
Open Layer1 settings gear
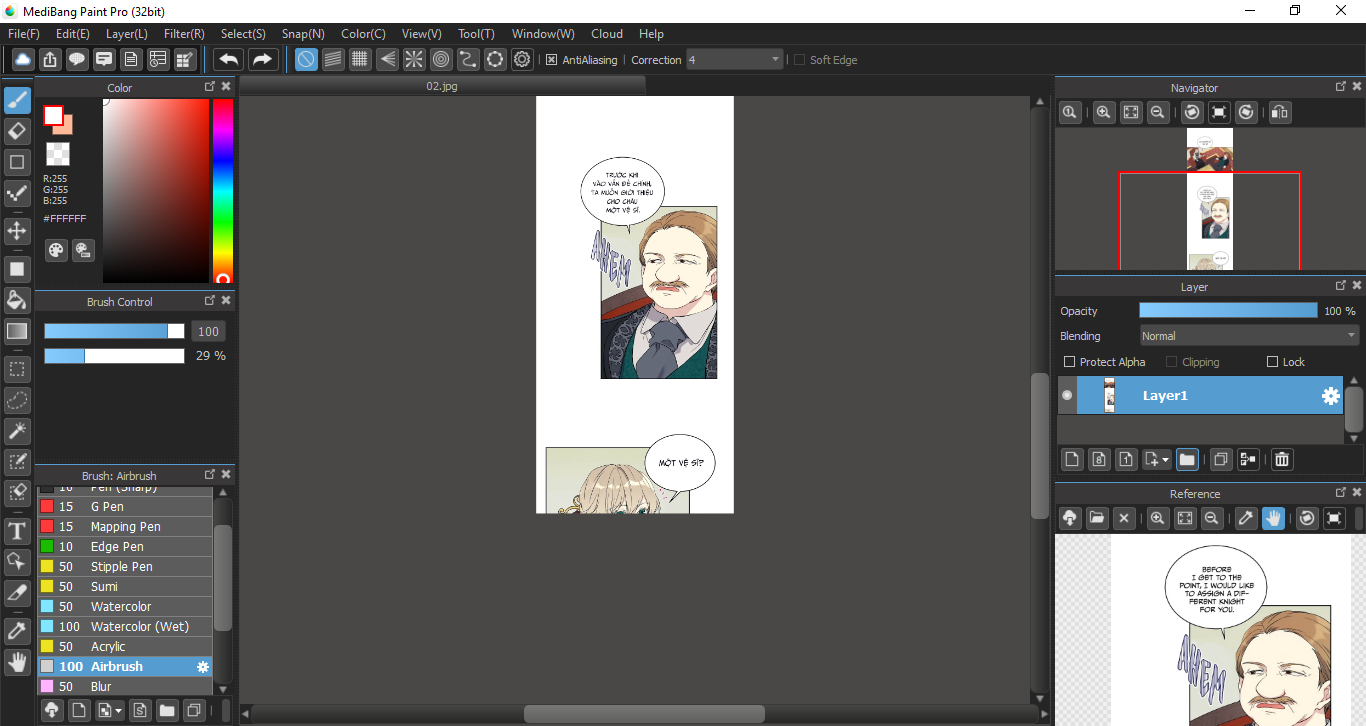1330,396
